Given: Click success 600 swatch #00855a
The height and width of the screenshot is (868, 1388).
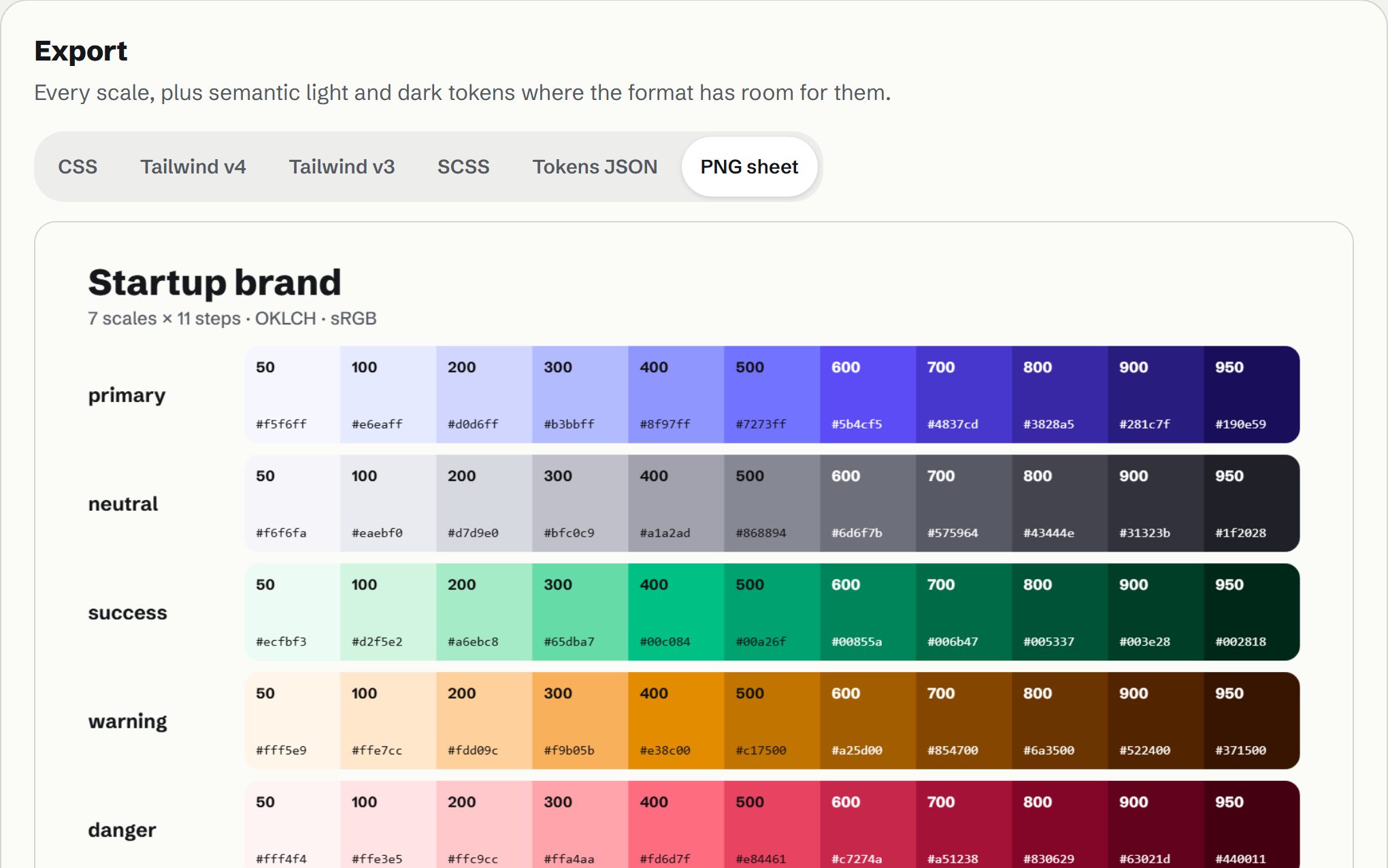Looking at the screenshot, I should point(868,612).
